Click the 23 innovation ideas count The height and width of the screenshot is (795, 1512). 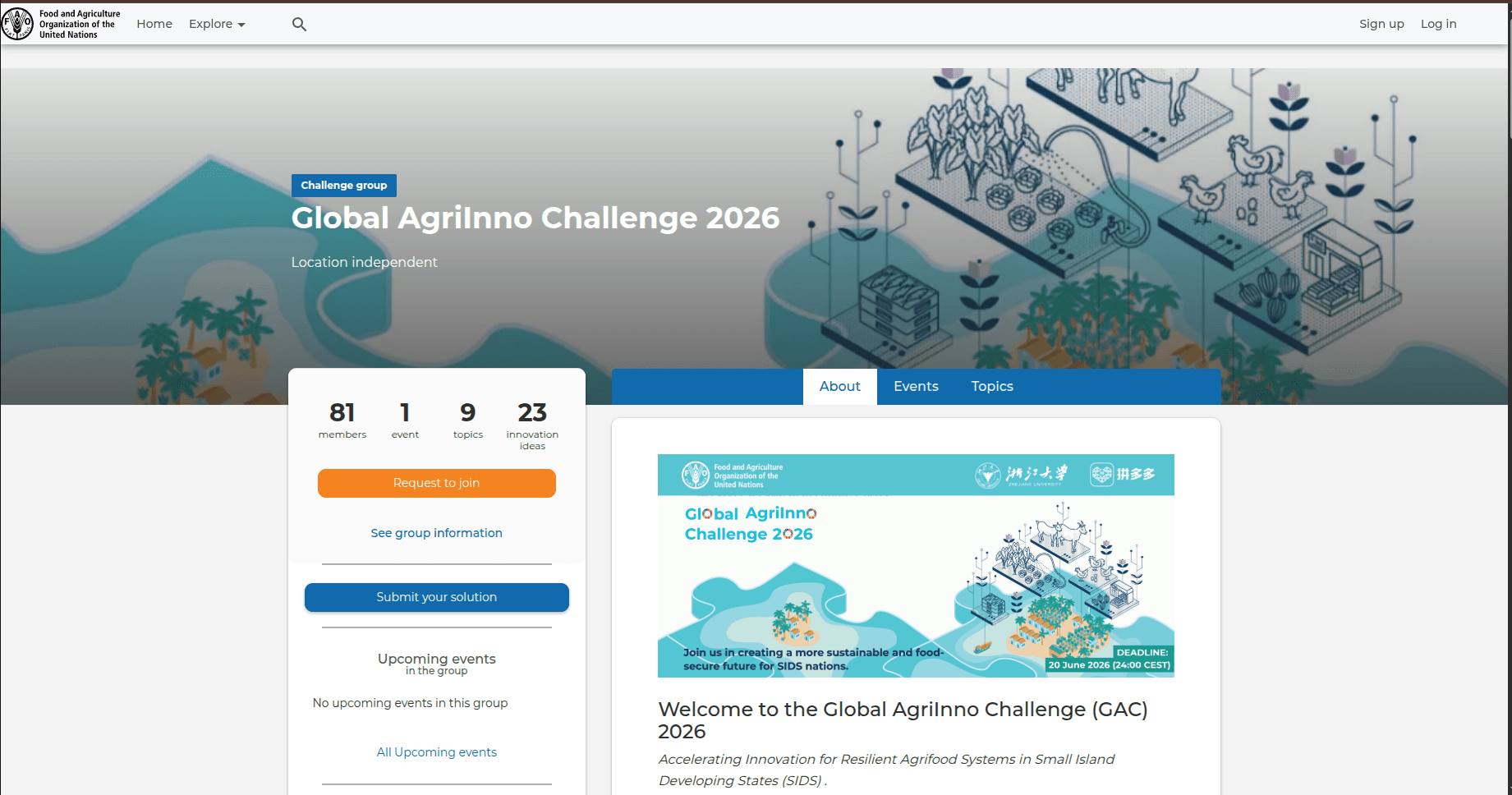532,425
